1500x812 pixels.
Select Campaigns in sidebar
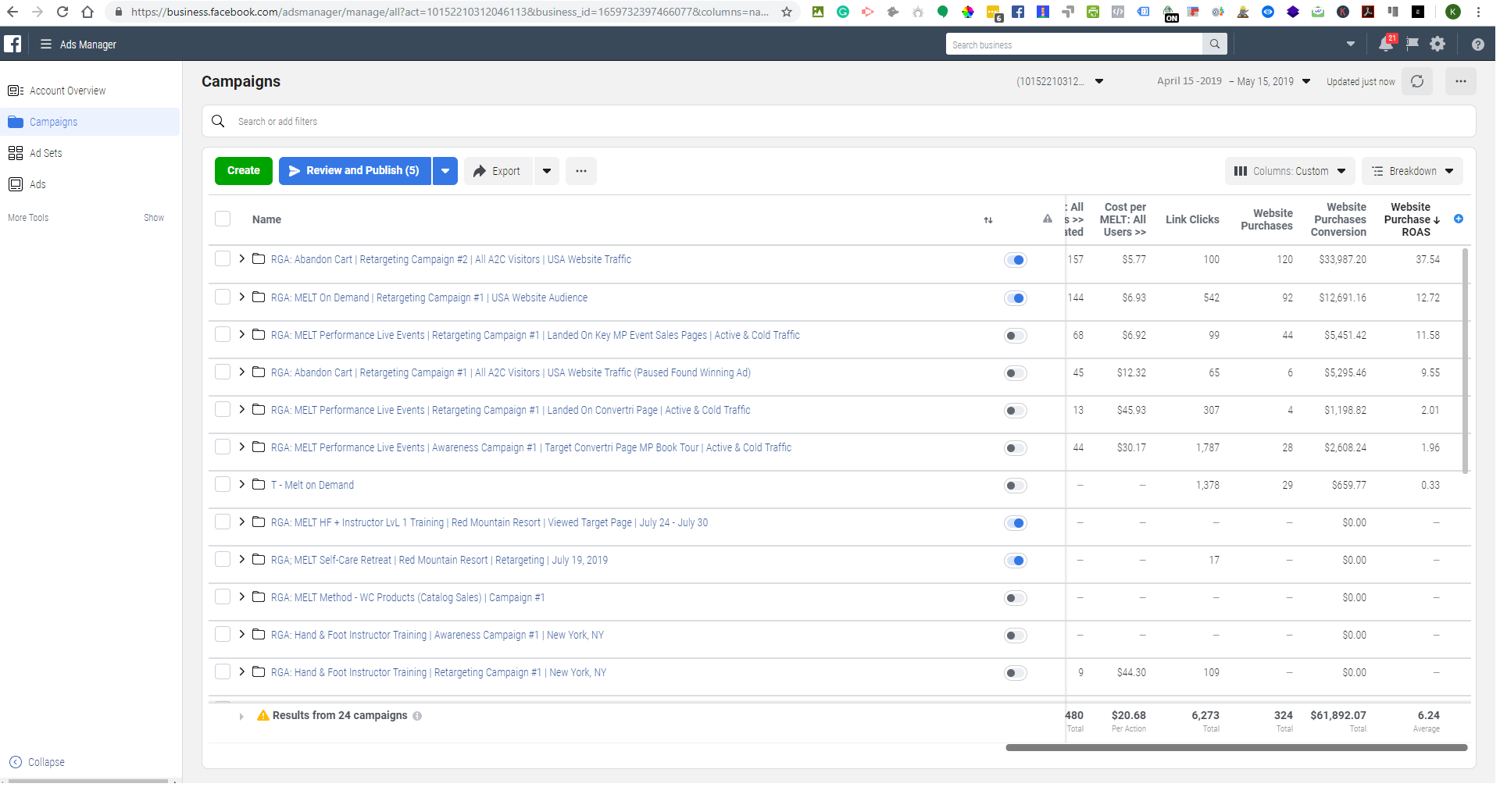[x=91, y=122]
